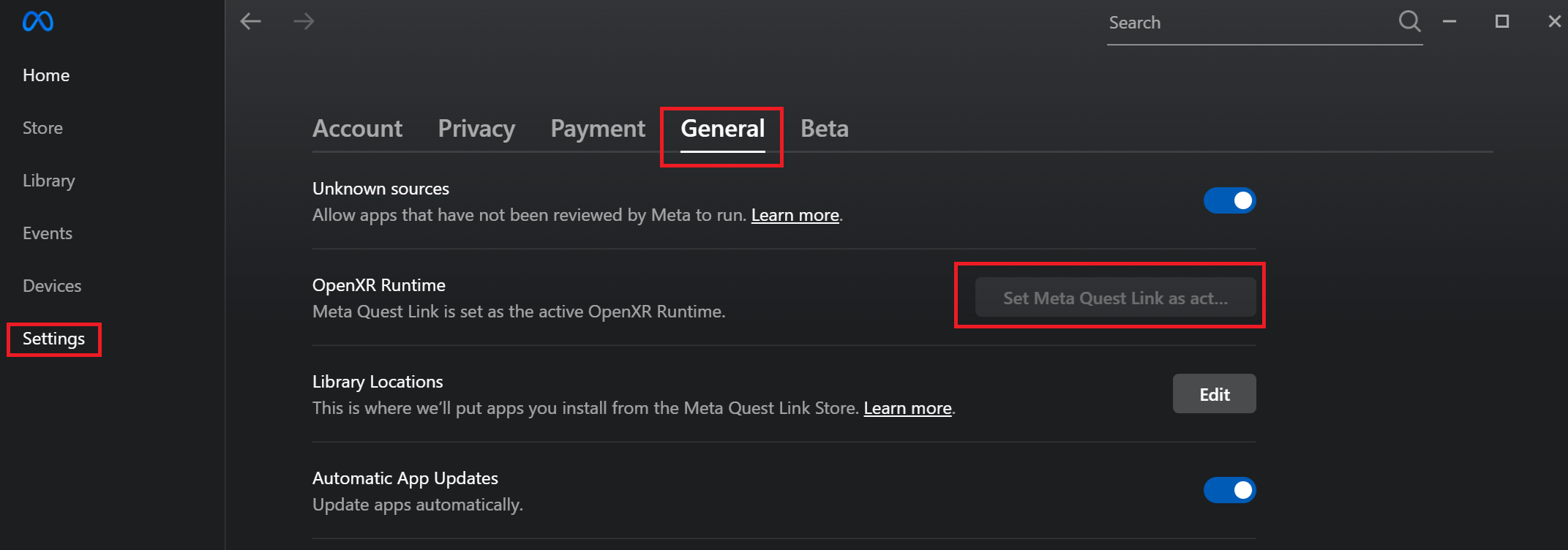This screenshot has width=1568, height=550.
Task: Open the Beta tab
Action: point(824,128)
